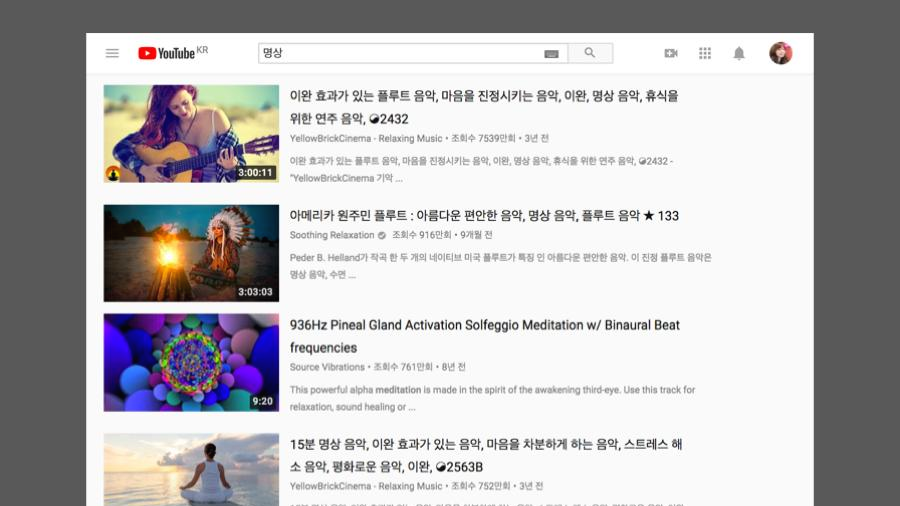Click the verified badge beside Soothing Relaxation
Screen dimensions: 900x506
[x=382, y=235]
